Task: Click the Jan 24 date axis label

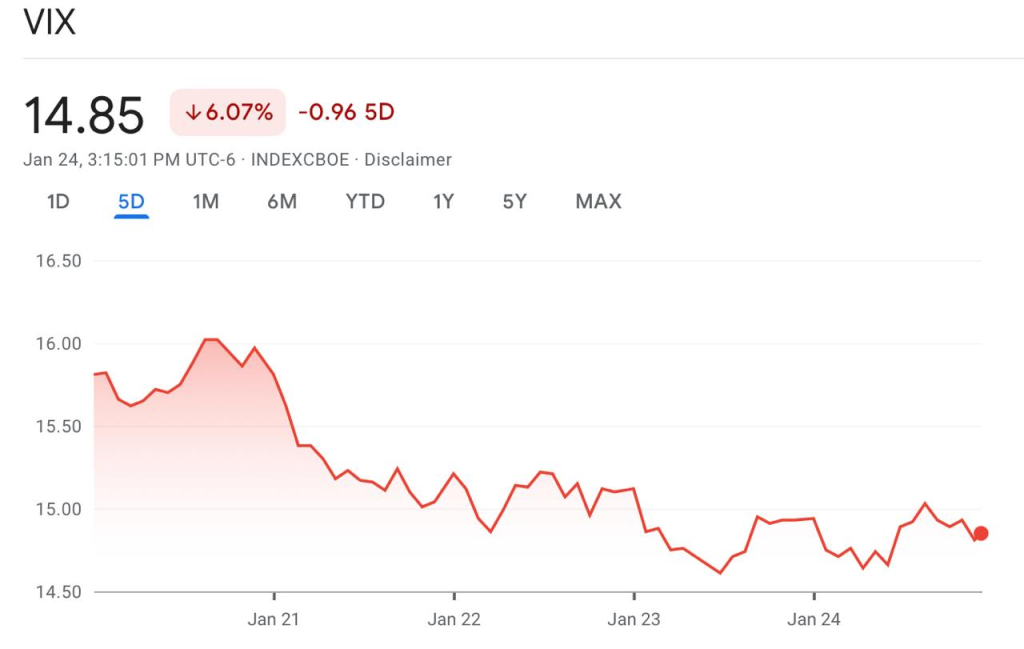Action: click(814, 619)
